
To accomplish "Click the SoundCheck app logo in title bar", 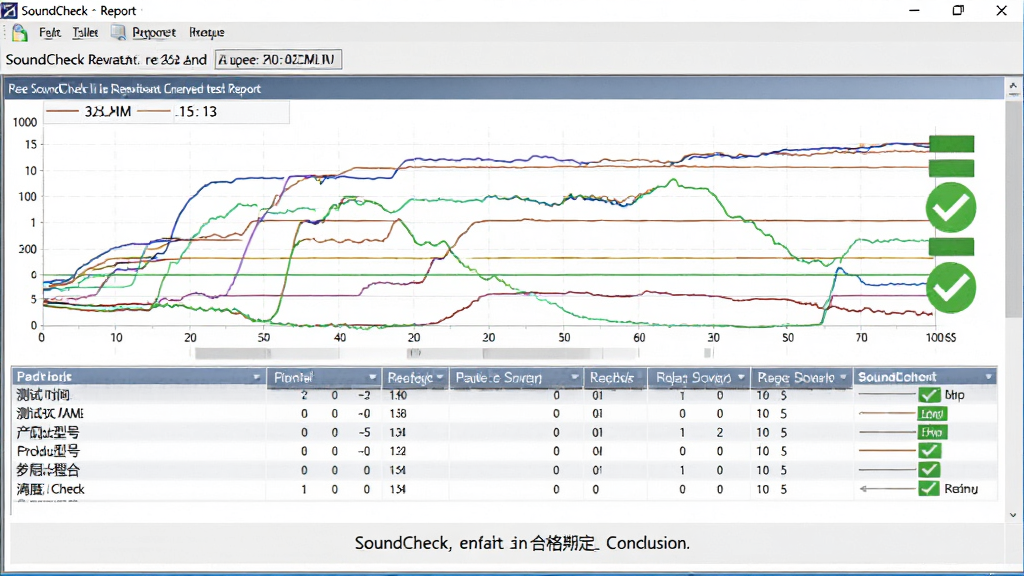I will coord(9,10).
